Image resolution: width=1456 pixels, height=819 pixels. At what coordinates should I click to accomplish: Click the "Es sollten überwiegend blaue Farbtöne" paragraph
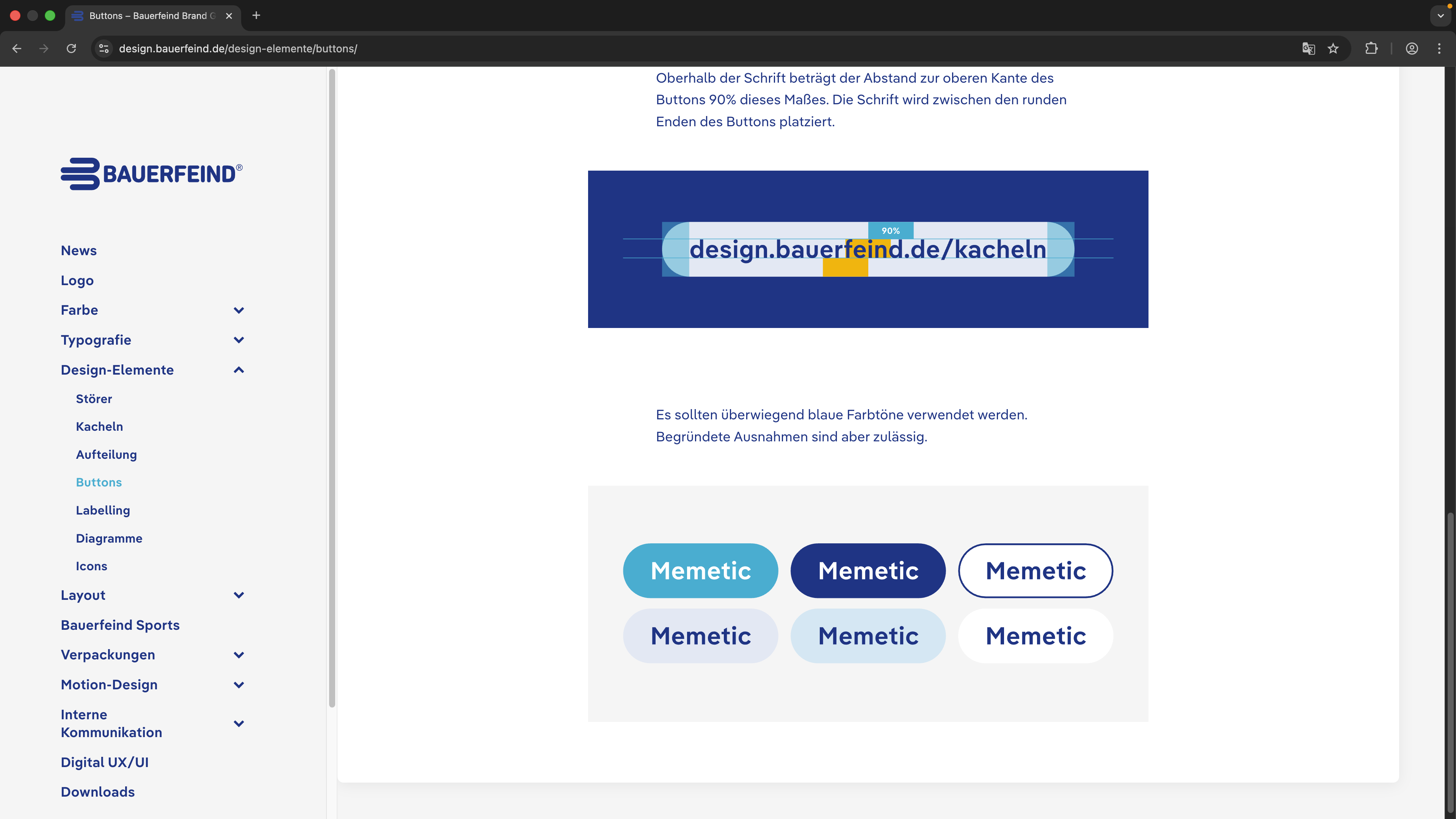point(842,425)
